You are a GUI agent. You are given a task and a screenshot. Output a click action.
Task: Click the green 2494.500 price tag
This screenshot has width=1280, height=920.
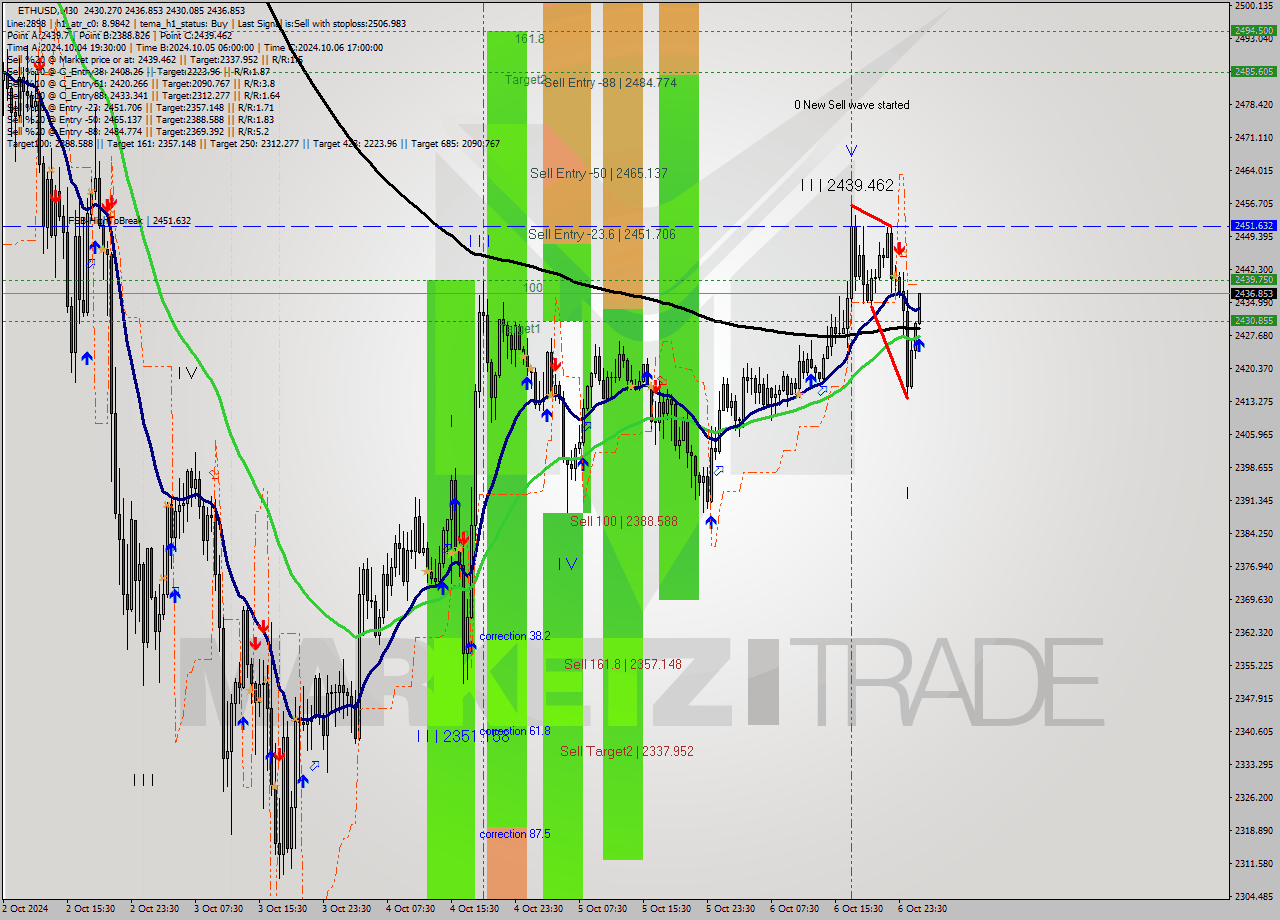point(1254,30)
